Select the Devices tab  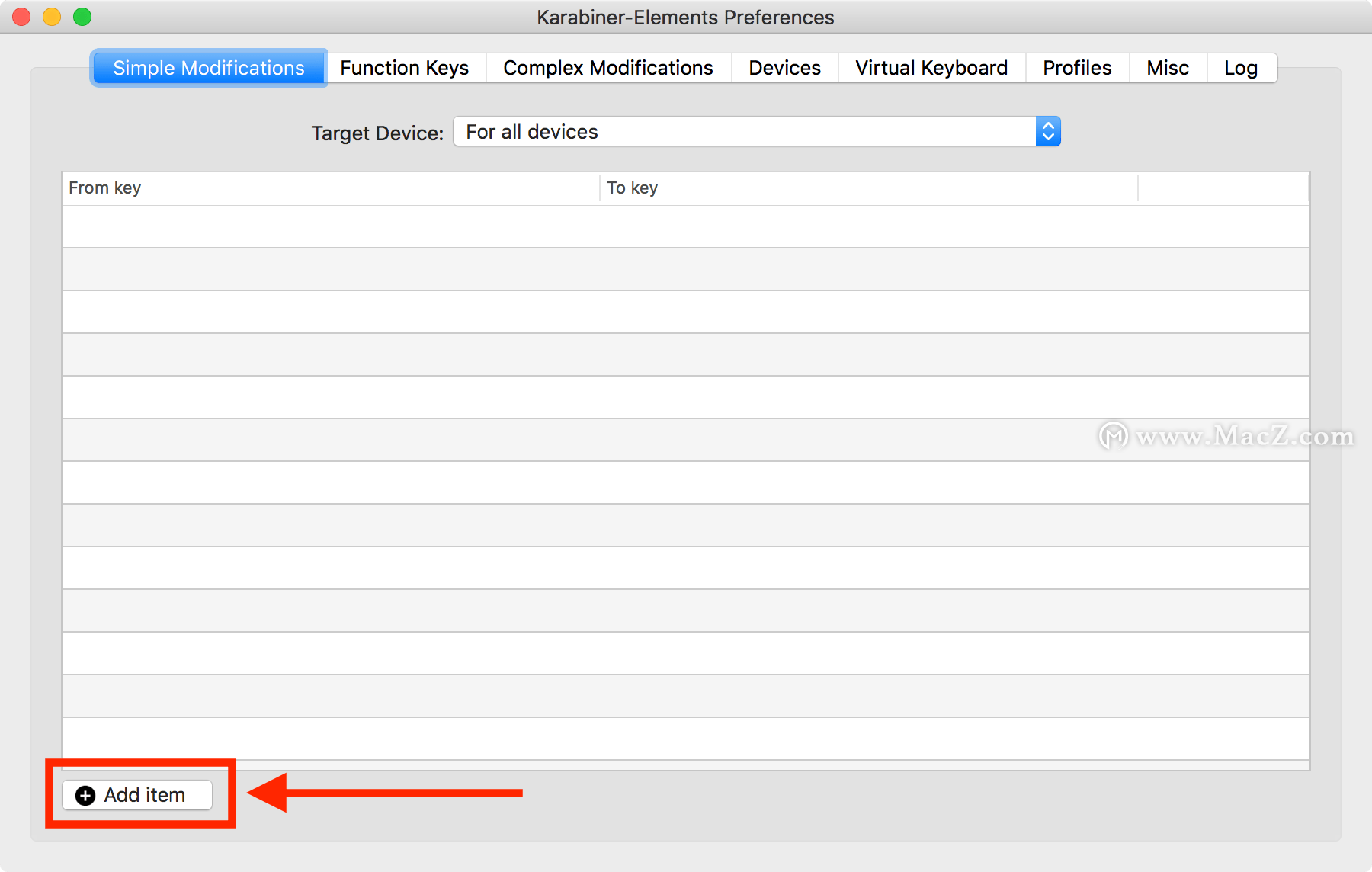[x=784, y=68]
